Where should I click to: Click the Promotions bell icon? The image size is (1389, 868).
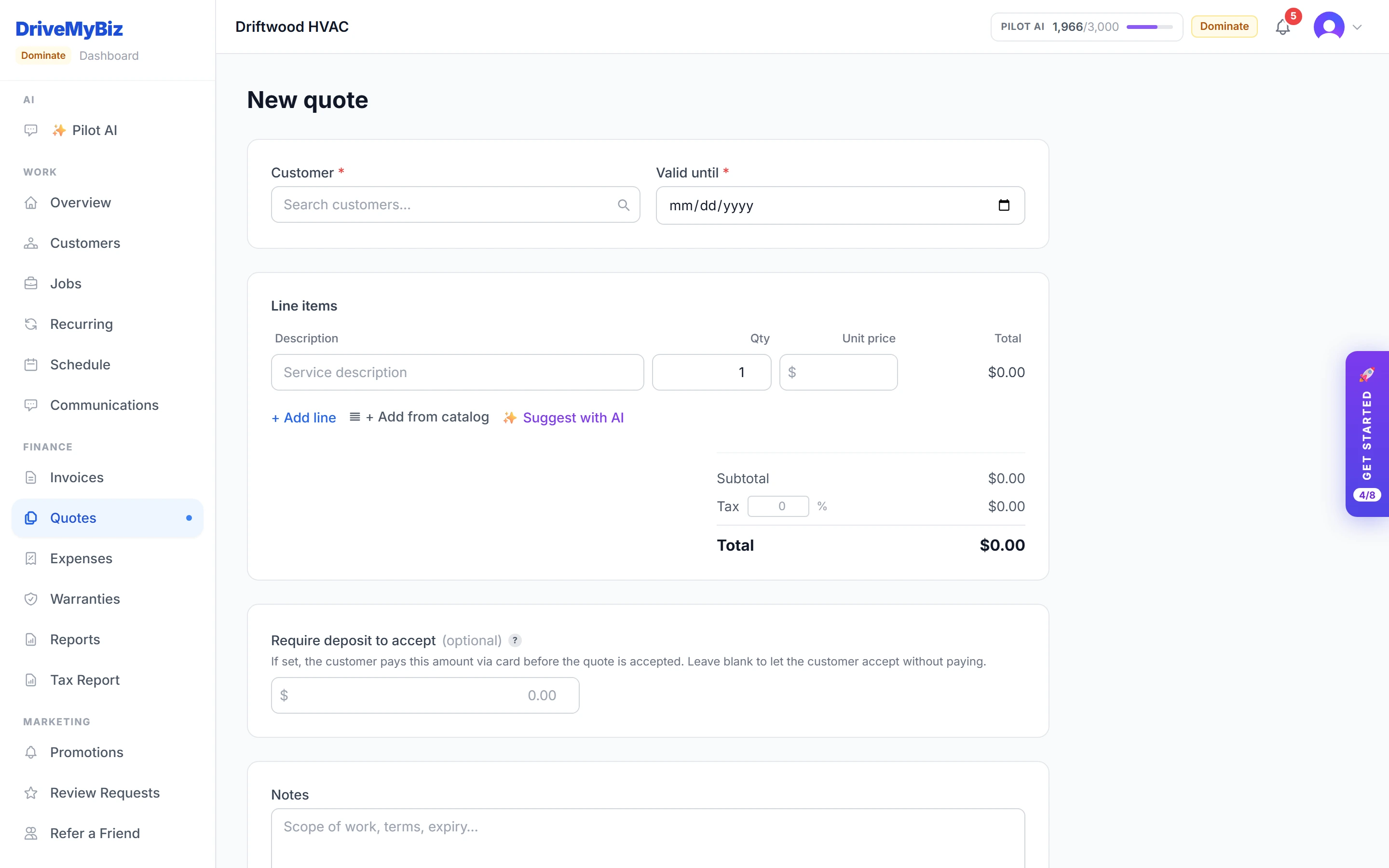point(31,752)
